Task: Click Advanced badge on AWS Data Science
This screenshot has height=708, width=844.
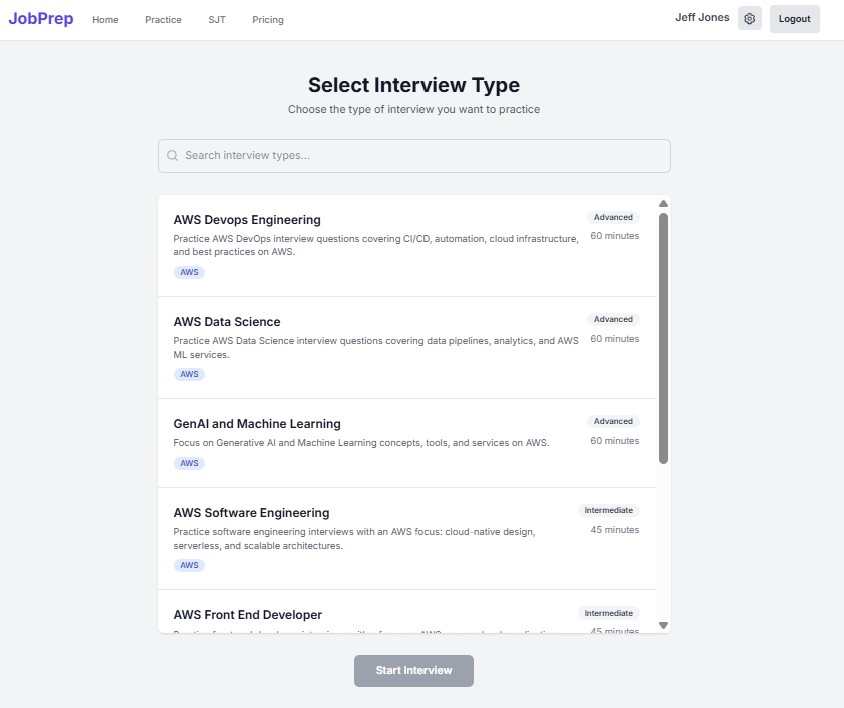Action: click(x=613, y=319)
